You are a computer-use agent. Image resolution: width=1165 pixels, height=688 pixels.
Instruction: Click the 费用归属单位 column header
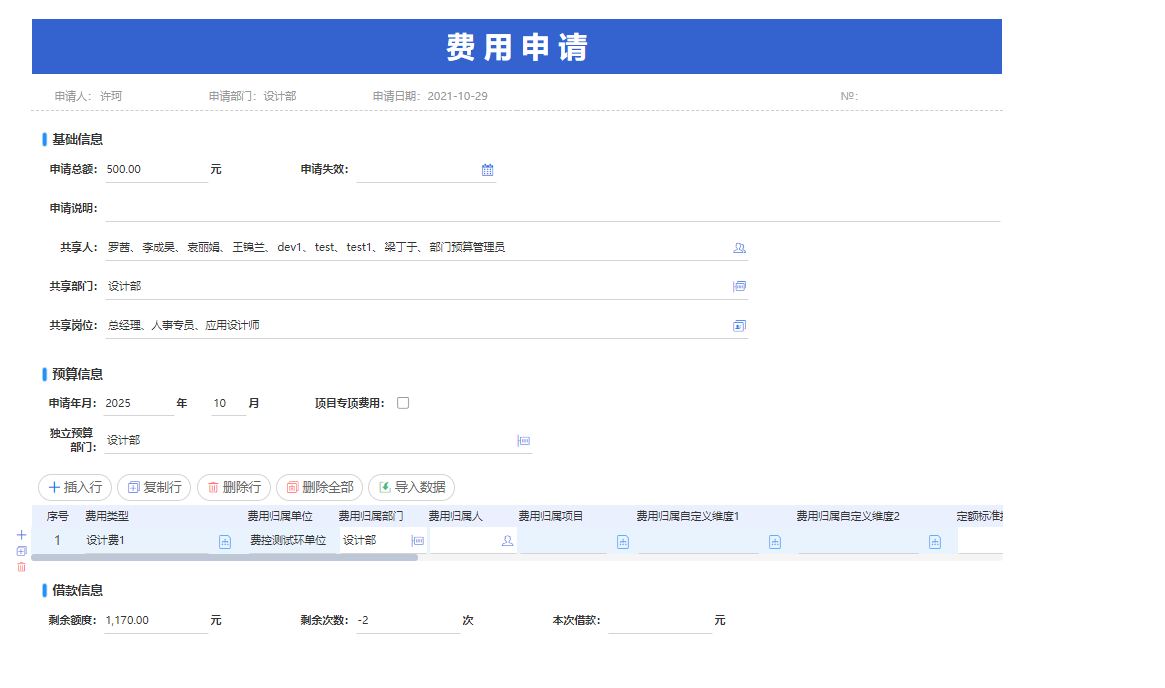(x=280, y=516)
